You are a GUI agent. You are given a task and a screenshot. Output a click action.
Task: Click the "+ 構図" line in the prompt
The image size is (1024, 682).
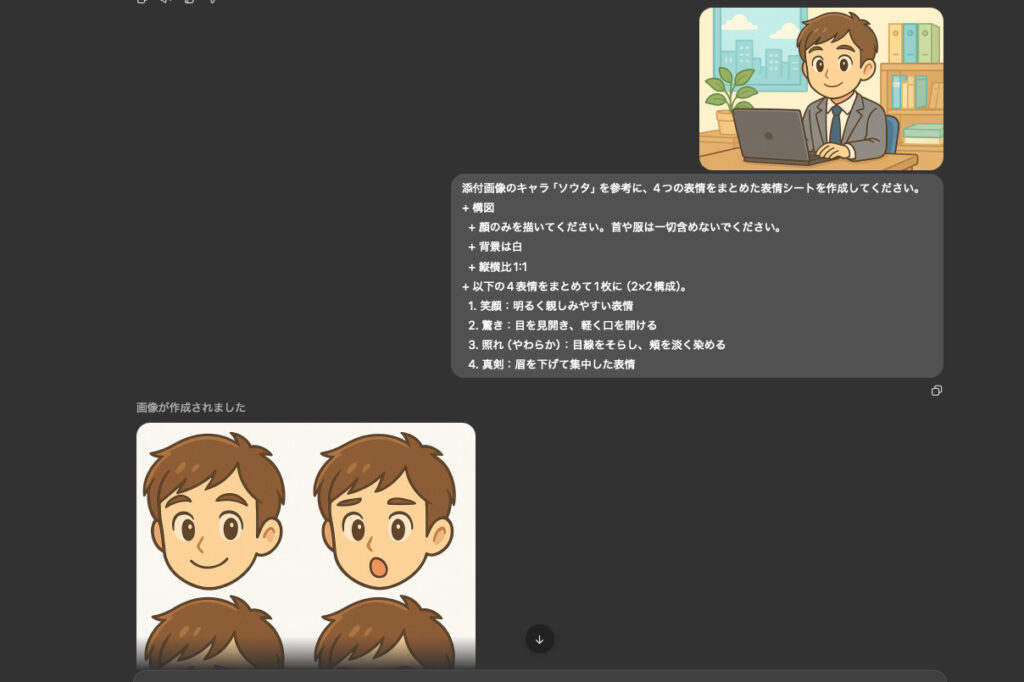(x=478, y=208)
